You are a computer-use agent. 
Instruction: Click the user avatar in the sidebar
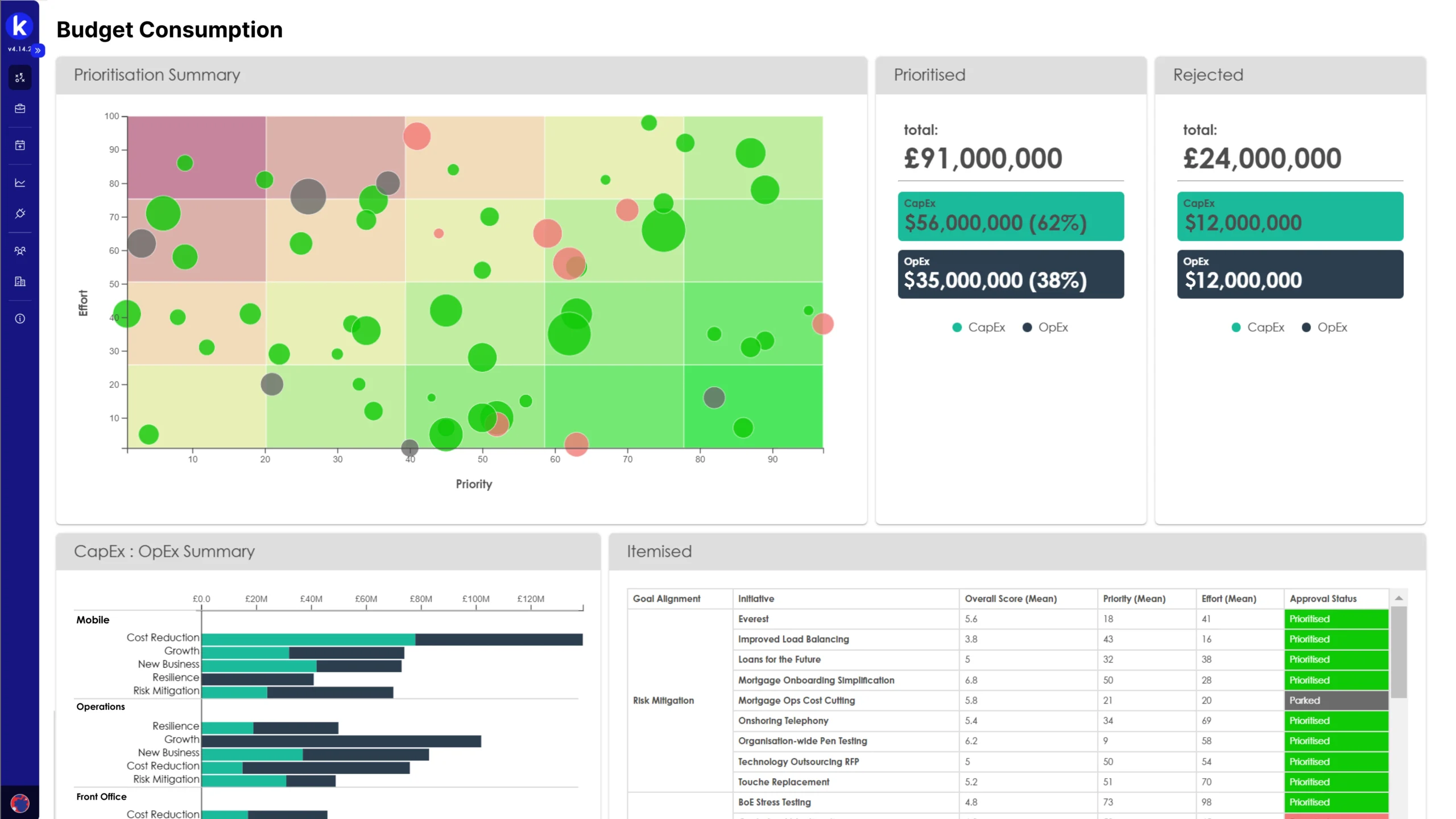click(20, 803)
